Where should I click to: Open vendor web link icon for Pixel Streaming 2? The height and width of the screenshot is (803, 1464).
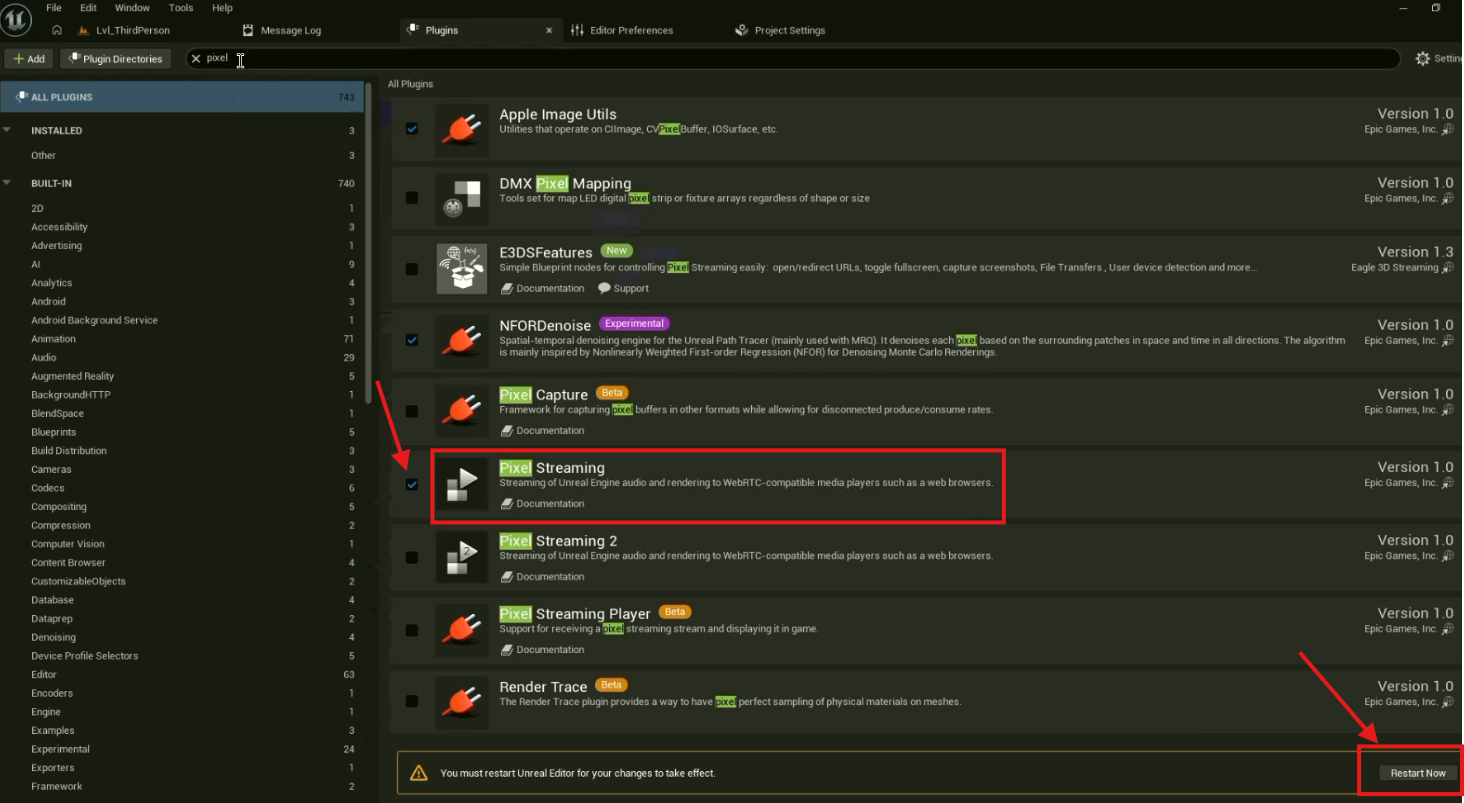[1447, 555]
